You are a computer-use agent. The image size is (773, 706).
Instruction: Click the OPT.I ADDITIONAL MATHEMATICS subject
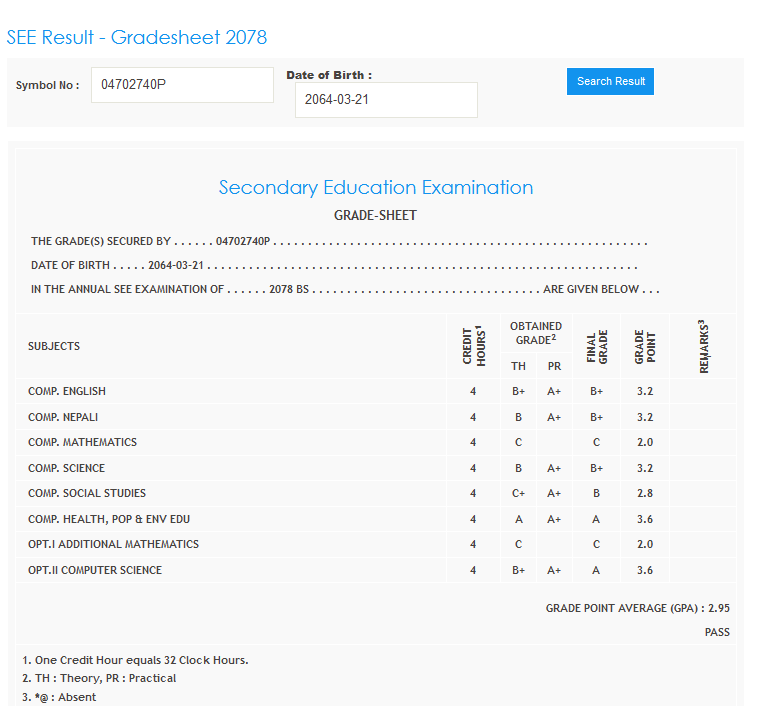[x=113, y=544]
